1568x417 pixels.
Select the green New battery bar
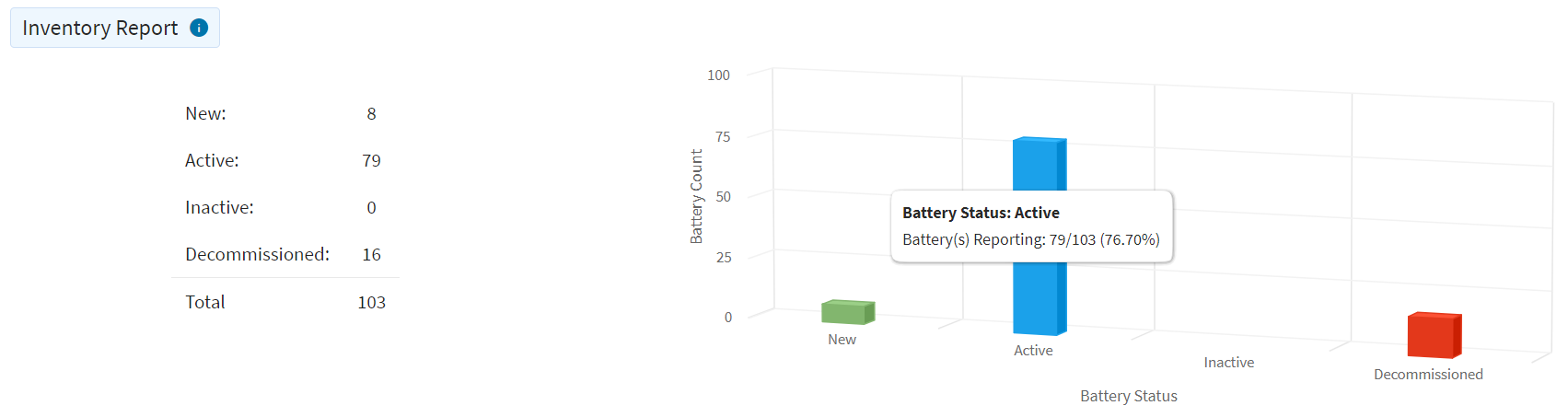tap(848, 312)
